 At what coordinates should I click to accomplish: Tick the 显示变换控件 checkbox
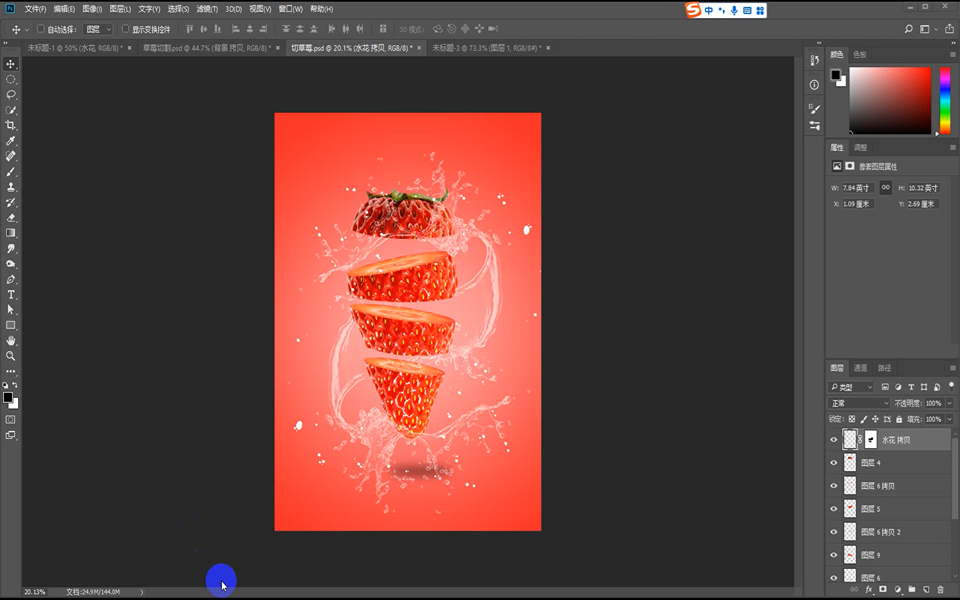(x=125, y=29)
